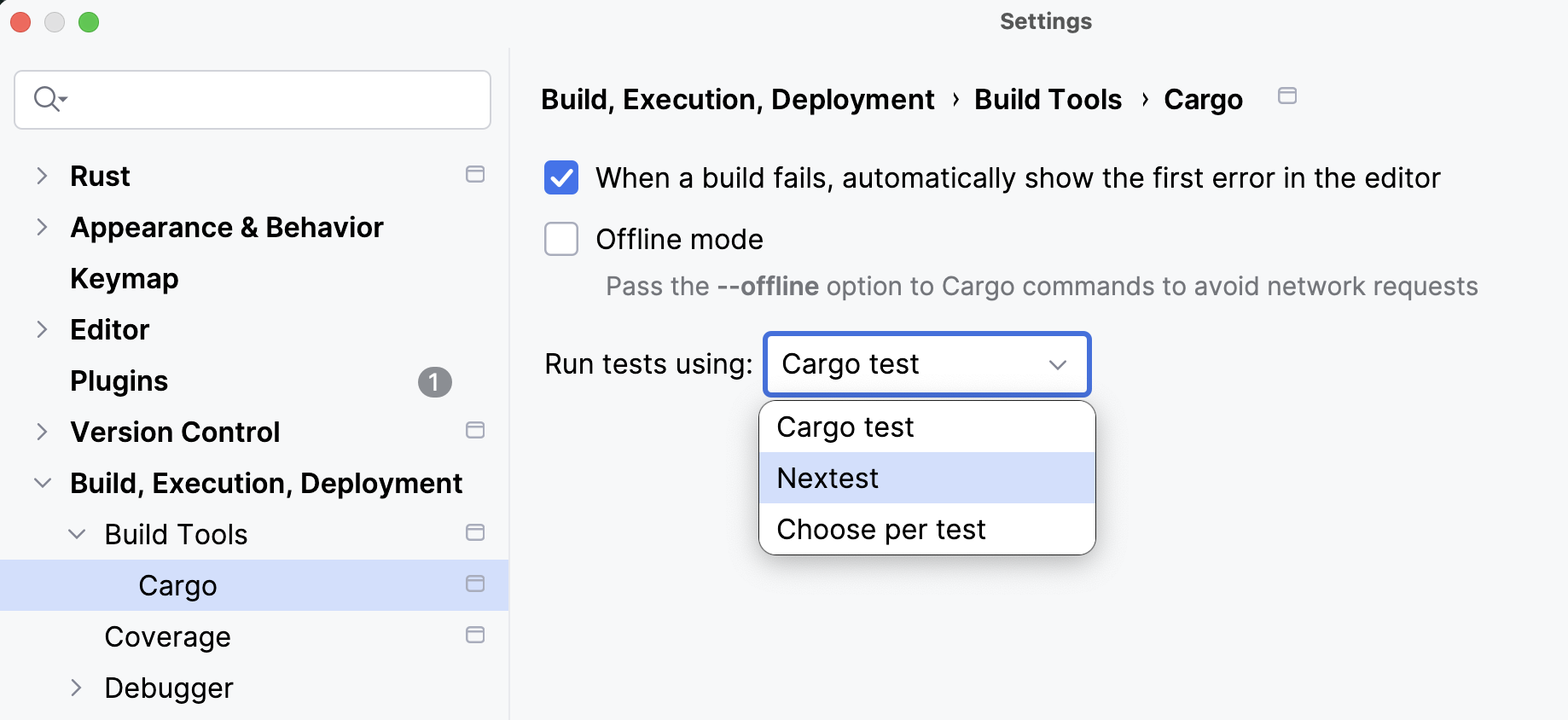Click the page icon next to Build Tools
1568x720 pixels.
point(475,533)
